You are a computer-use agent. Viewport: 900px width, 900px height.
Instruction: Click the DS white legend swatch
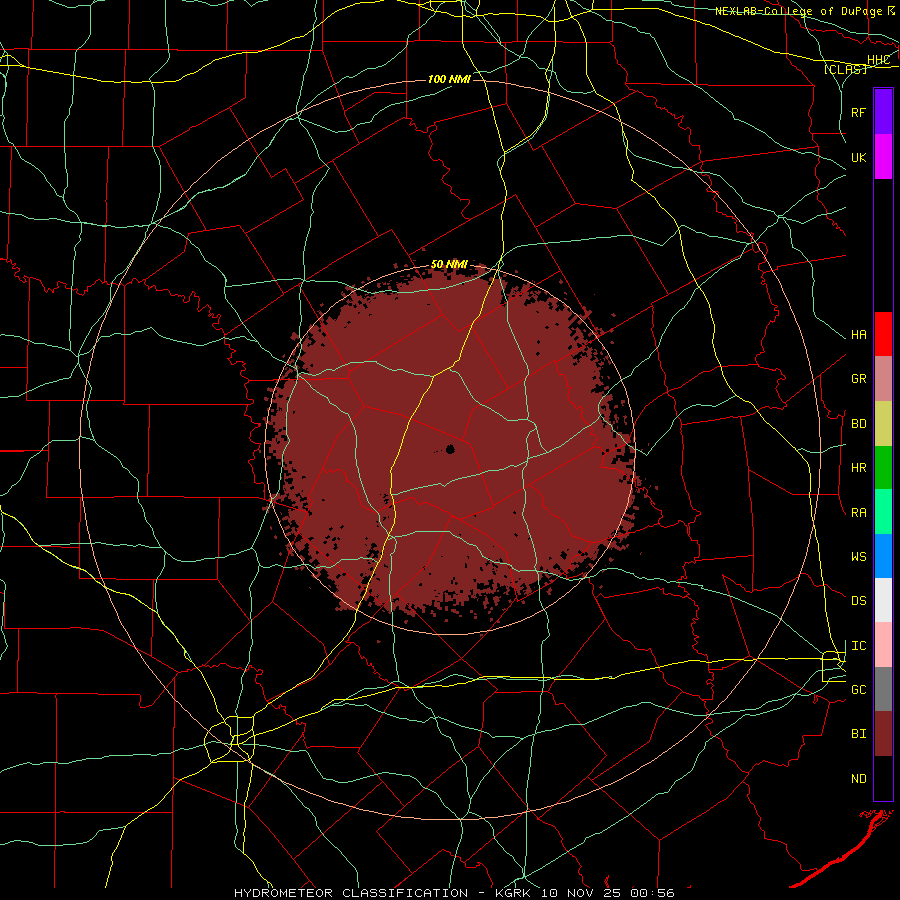click(883, 600)
